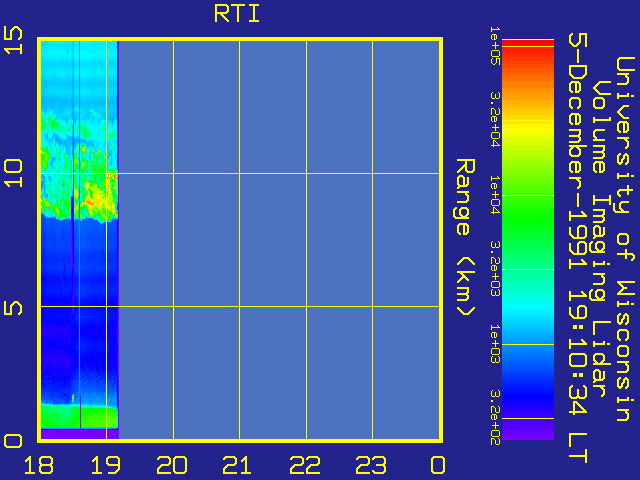The width and height of the screenshot is (640, 480).
Task: Click the 0 hour label at time axis end
Action: (438, 465)
